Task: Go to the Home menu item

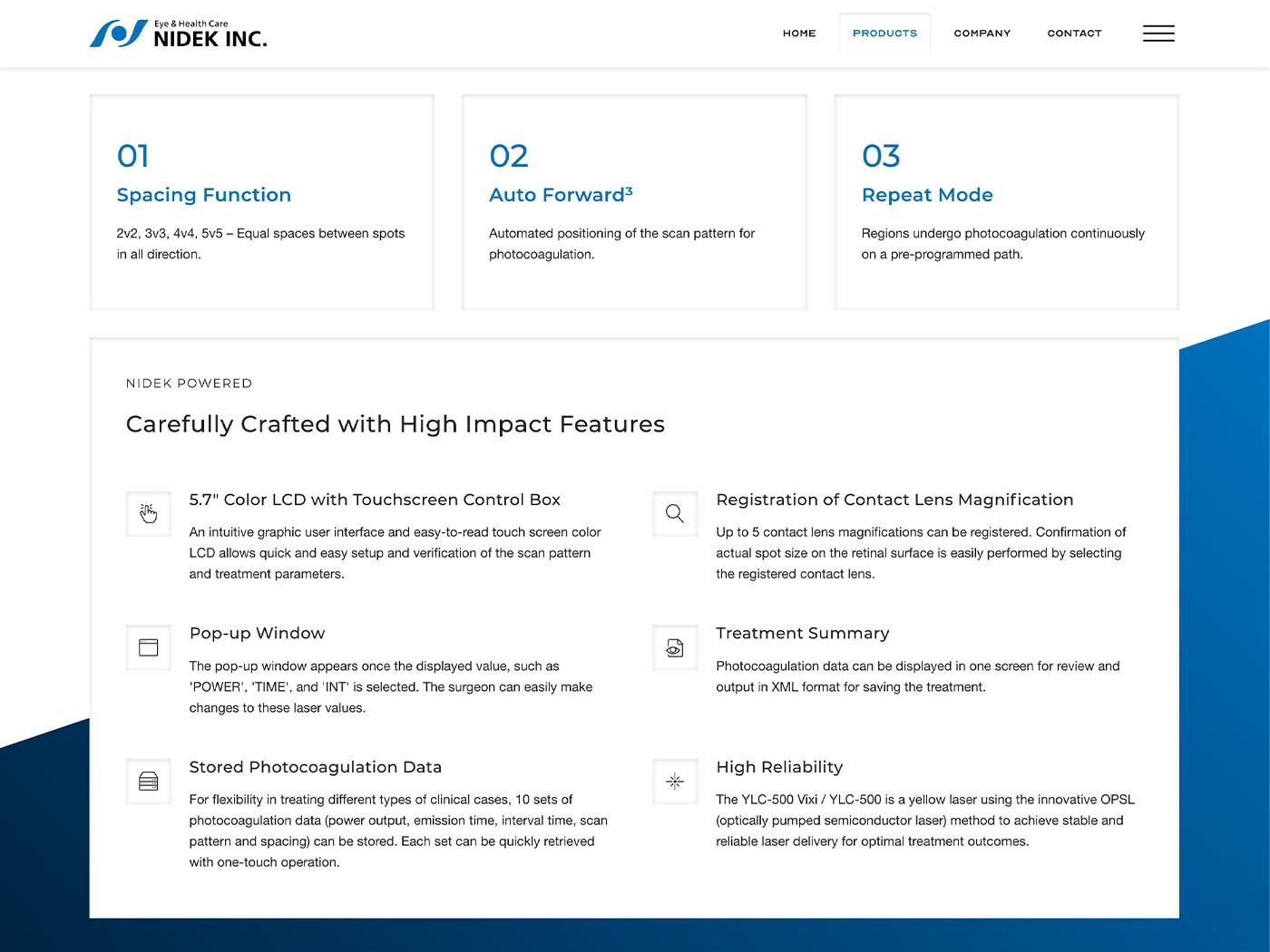Action: pos(799,34)
